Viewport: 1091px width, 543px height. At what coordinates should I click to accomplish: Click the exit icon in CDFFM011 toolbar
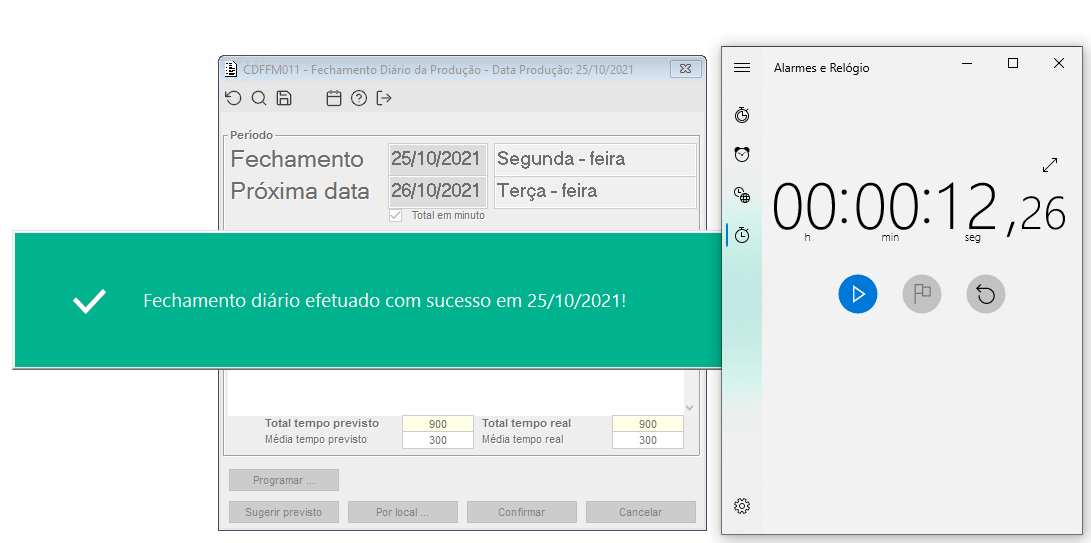(x=384, y=98)
